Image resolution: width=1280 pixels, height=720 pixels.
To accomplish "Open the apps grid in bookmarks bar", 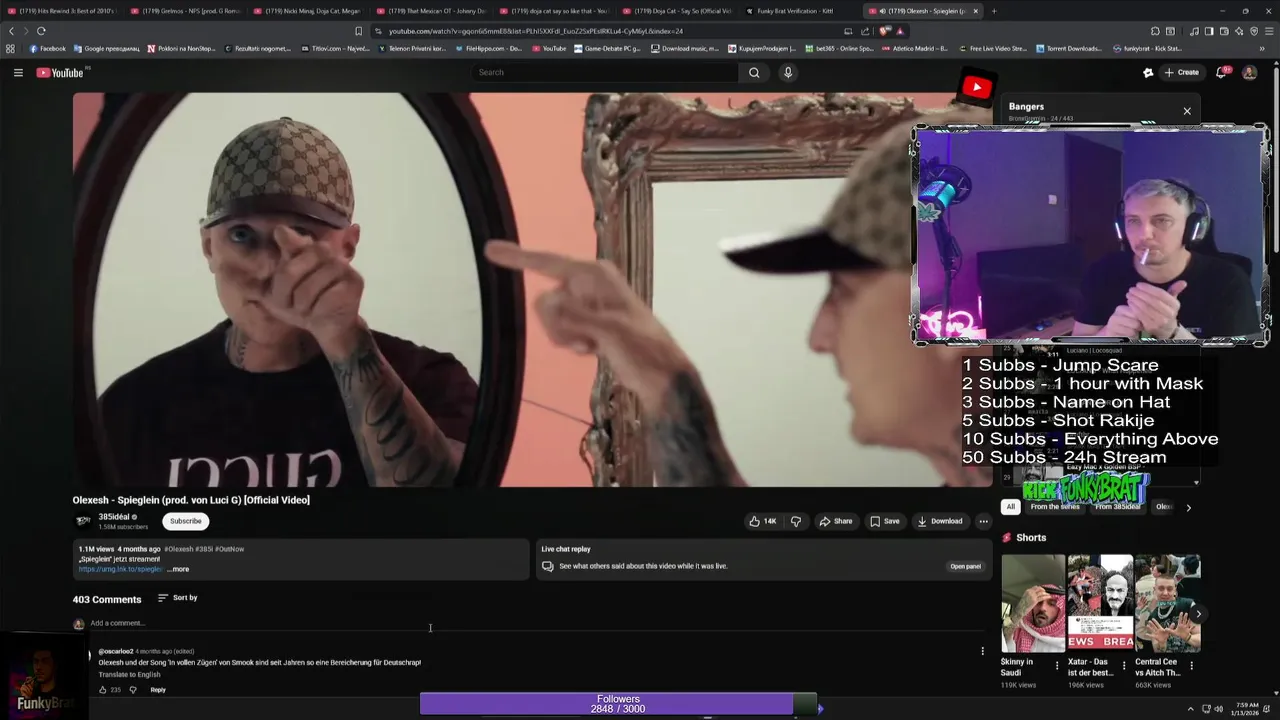I will (10, 48).
